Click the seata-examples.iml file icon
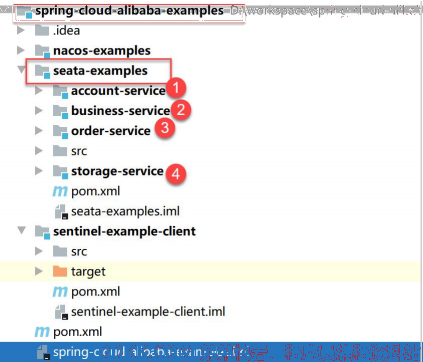This screenshot has height=362, width=423. (x=61, y=211)
